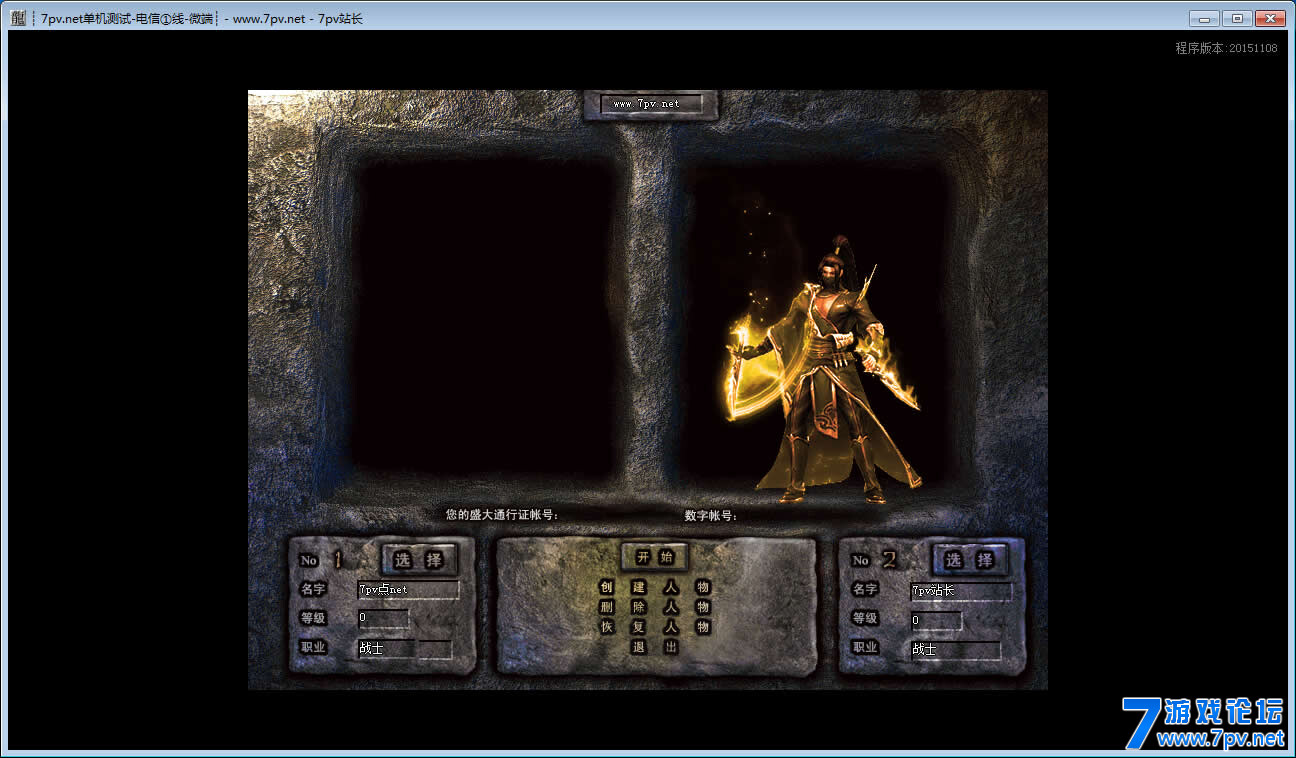Click the No 1 slot label

(x=321, y=560)
